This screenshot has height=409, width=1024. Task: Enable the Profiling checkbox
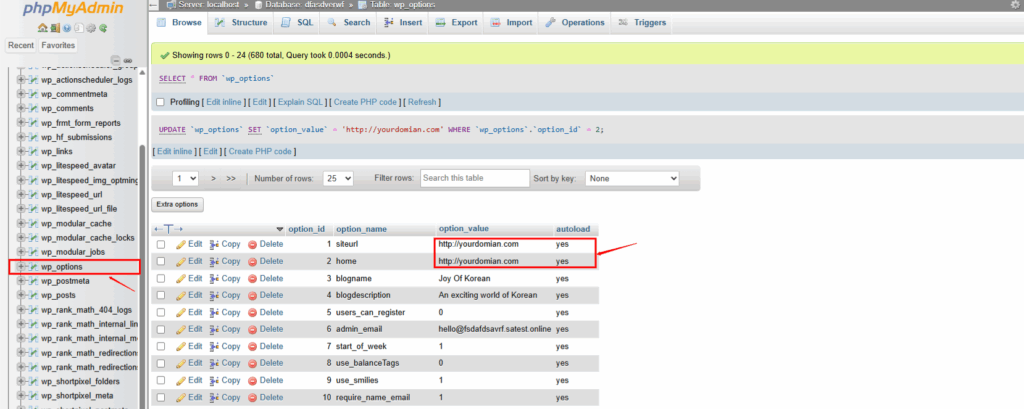[160, 103]
